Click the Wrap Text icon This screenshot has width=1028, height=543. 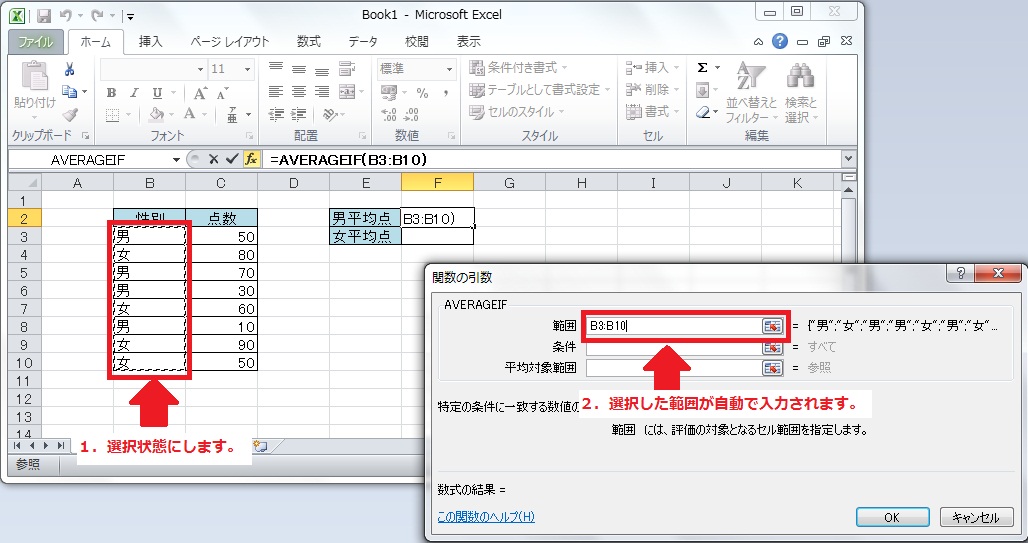(347, 69)
